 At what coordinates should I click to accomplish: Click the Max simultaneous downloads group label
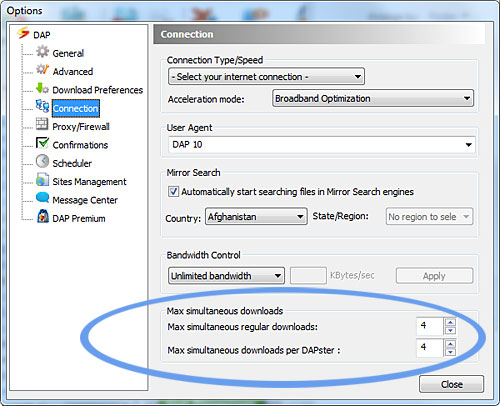(x=225, y=311)
